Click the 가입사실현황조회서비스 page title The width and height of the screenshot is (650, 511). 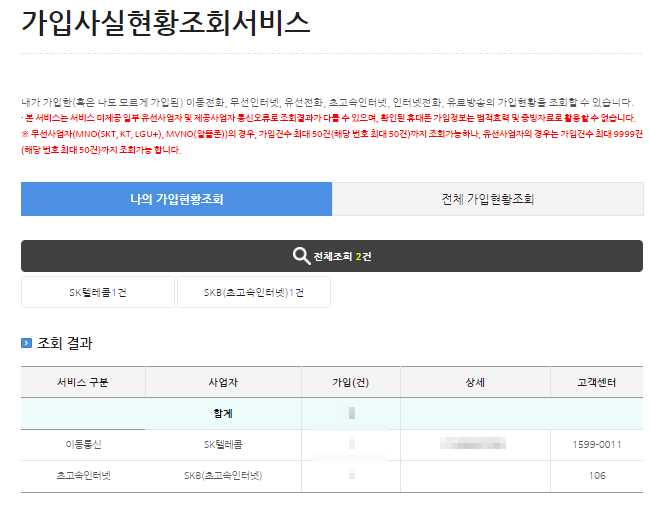[165, 23]
